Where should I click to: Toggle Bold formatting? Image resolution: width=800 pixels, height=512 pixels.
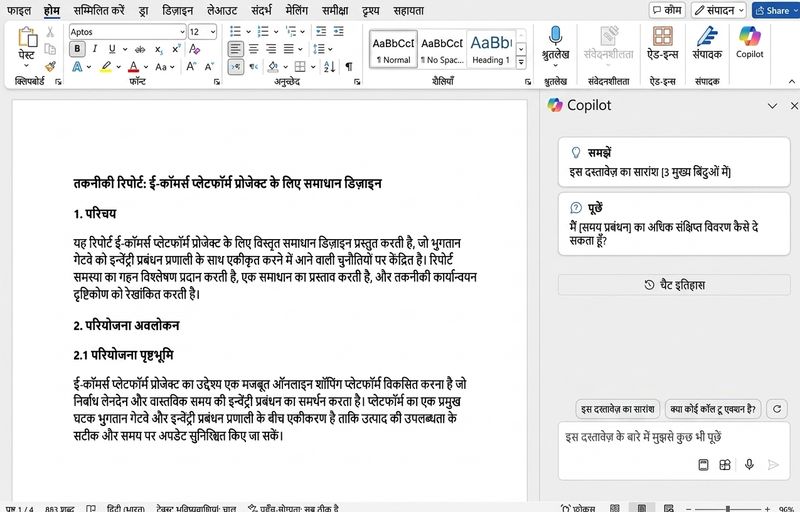pyautogui.click(x=77, y=49)
